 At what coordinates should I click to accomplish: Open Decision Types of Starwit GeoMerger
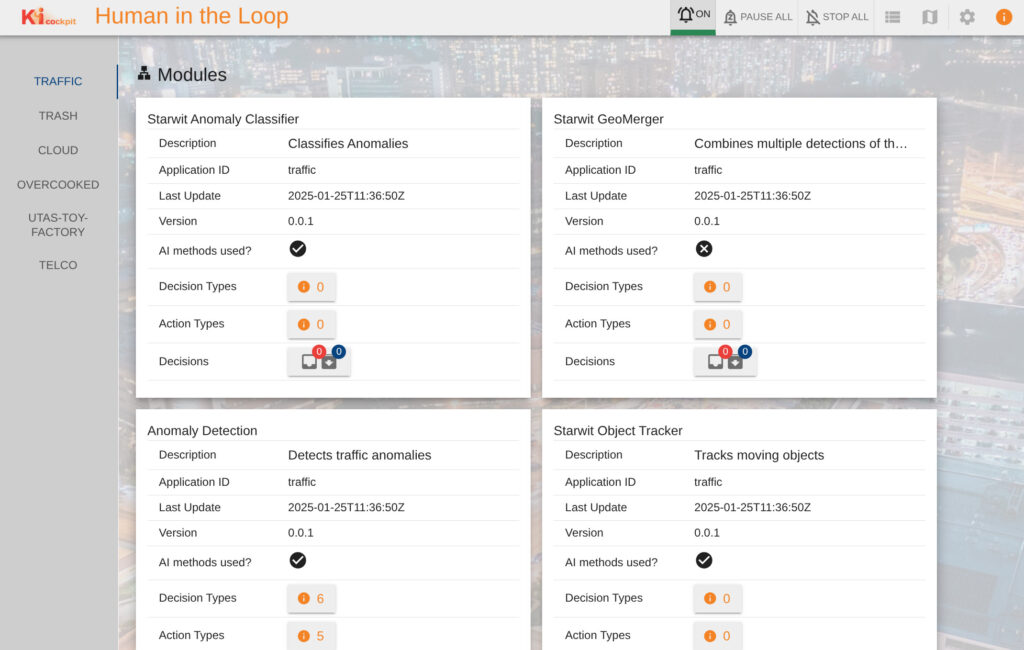[x=718, y=287]
